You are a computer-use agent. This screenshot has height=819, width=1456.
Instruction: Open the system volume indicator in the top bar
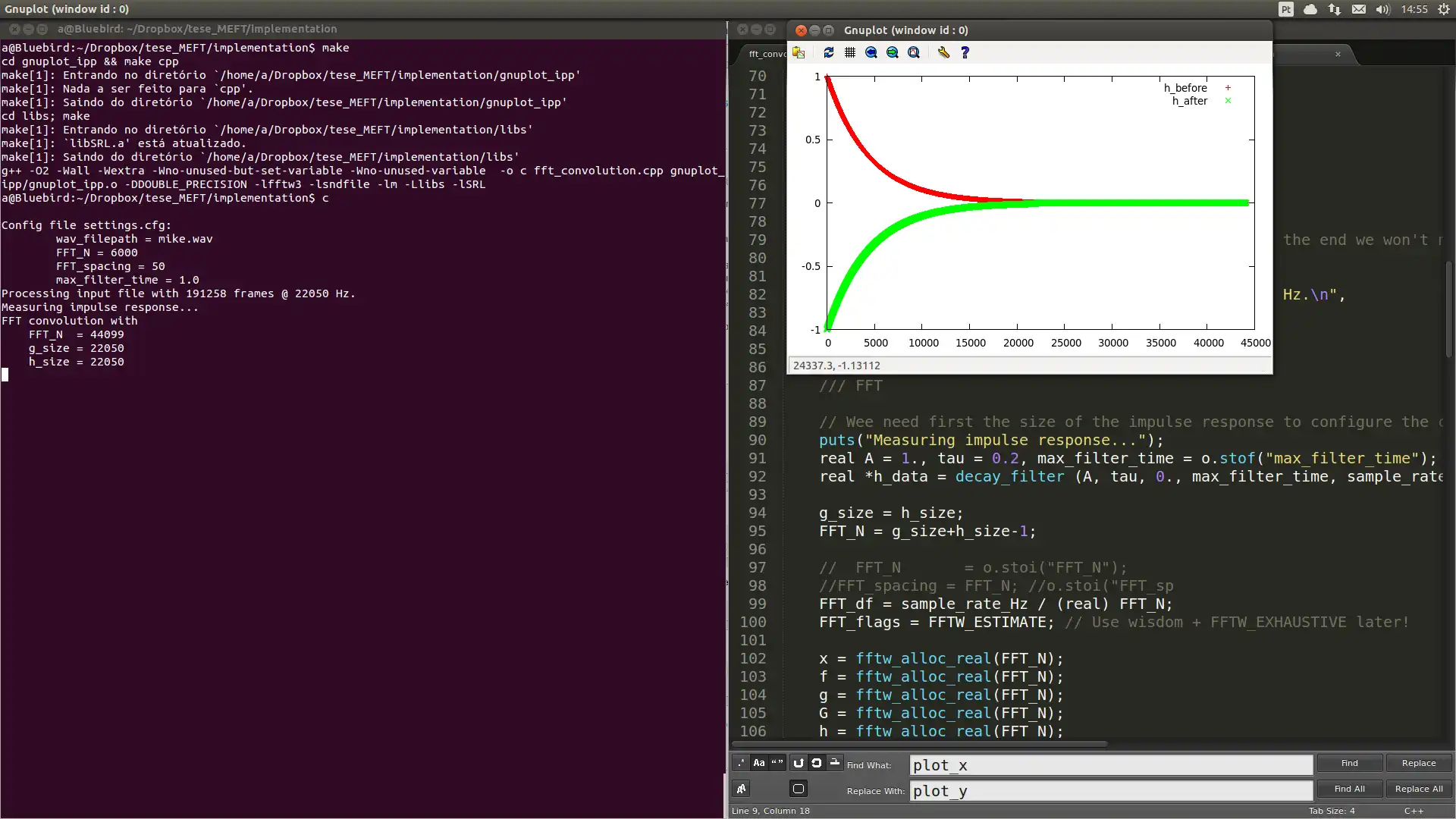pos(1382,9)
